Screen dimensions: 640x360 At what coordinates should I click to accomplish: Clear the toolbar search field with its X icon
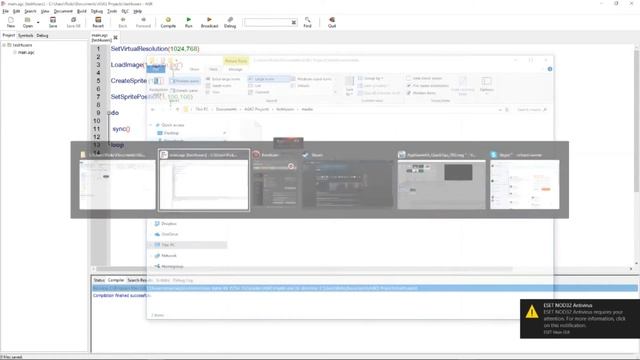tap(294, 22)
